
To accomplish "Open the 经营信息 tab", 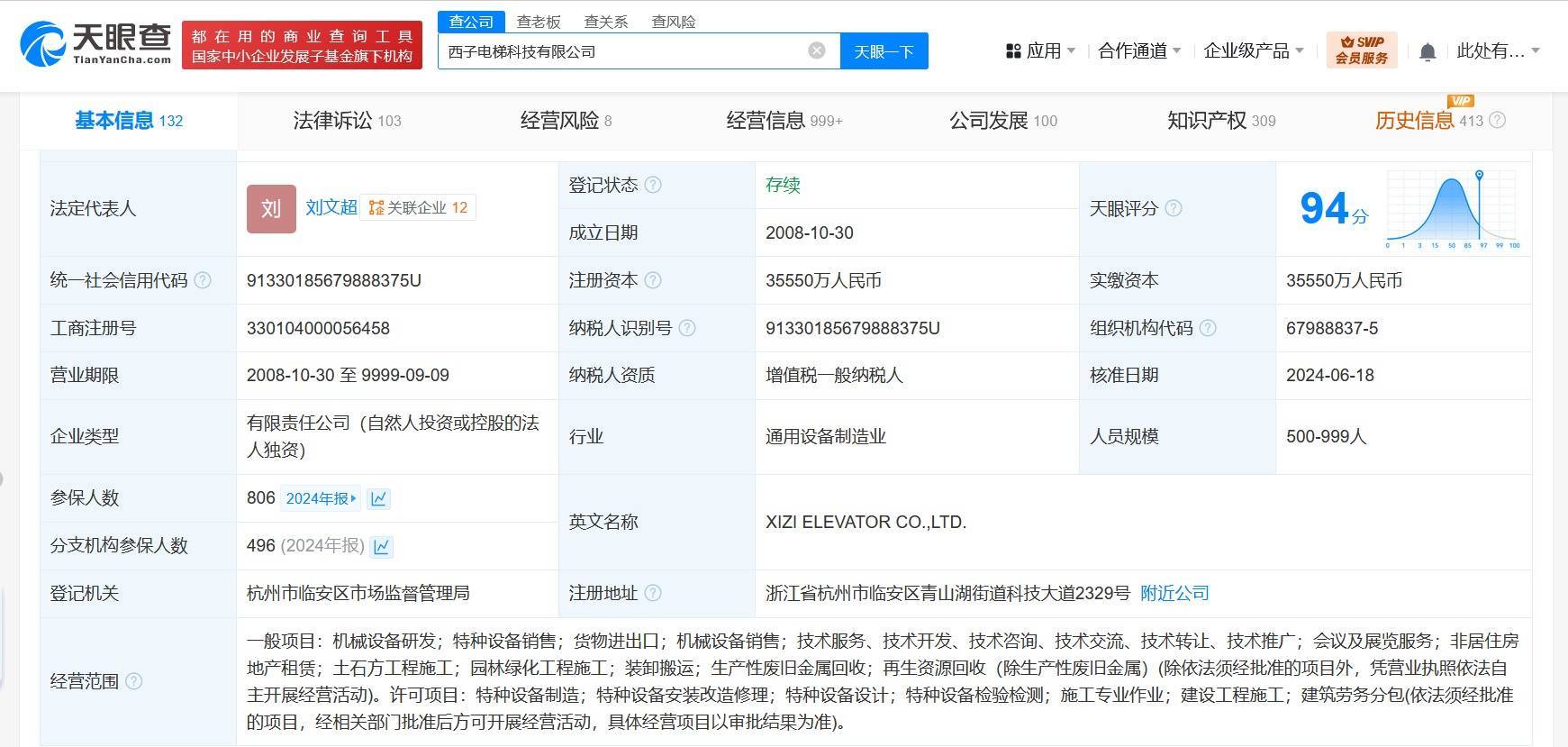I will click(x=784, y=120).
